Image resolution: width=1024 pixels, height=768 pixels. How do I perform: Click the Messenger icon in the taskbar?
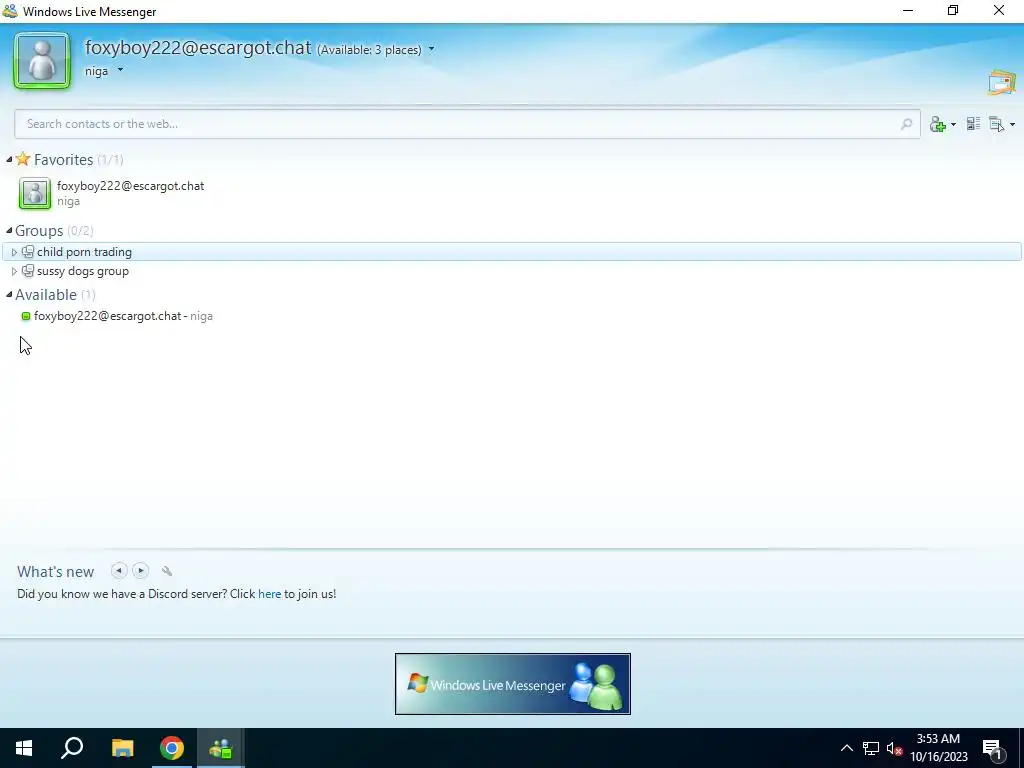(x=221, y=748)
